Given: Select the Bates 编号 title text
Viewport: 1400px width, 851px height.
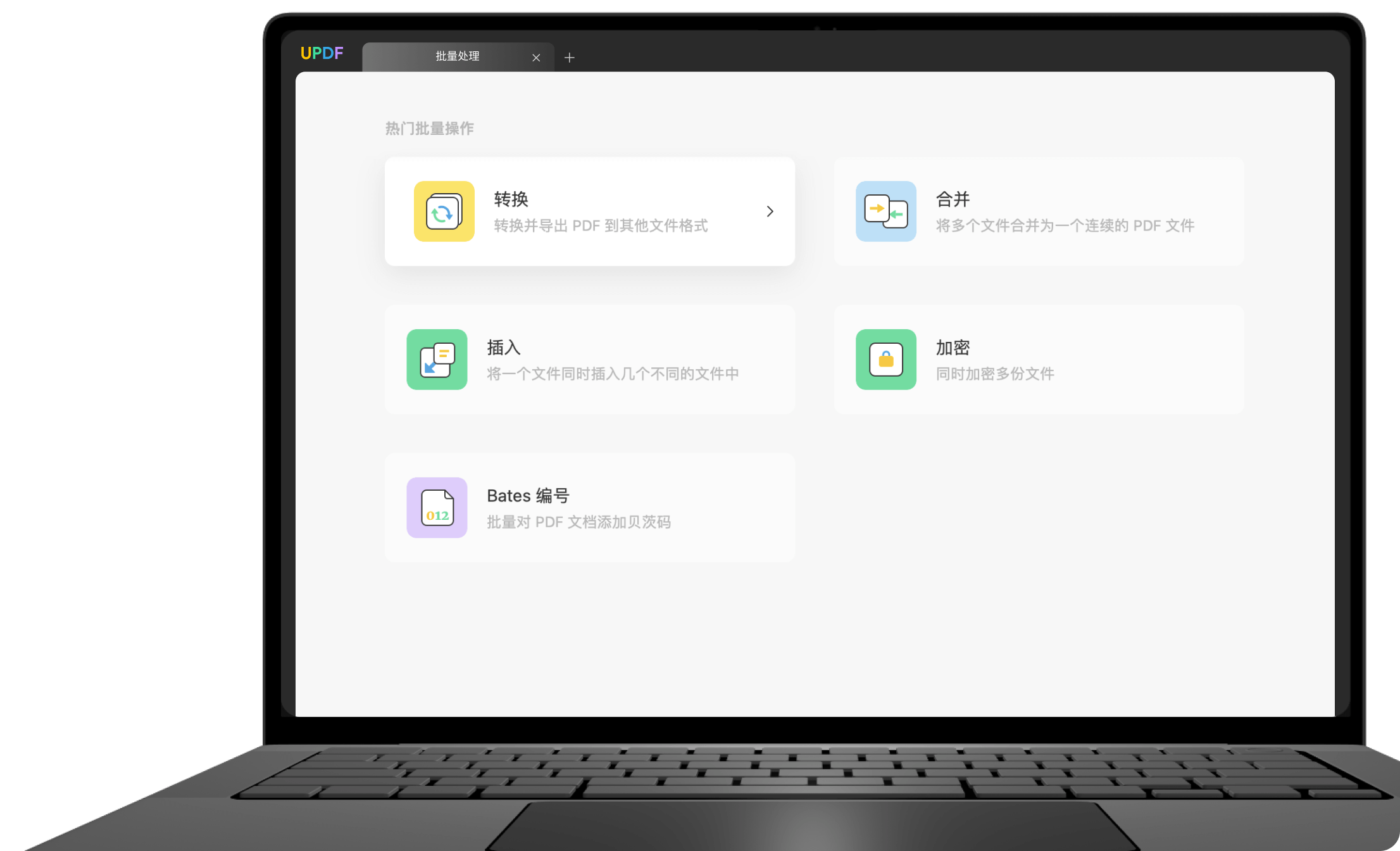Looking at the screenshot, I should [x=528, y=496].
